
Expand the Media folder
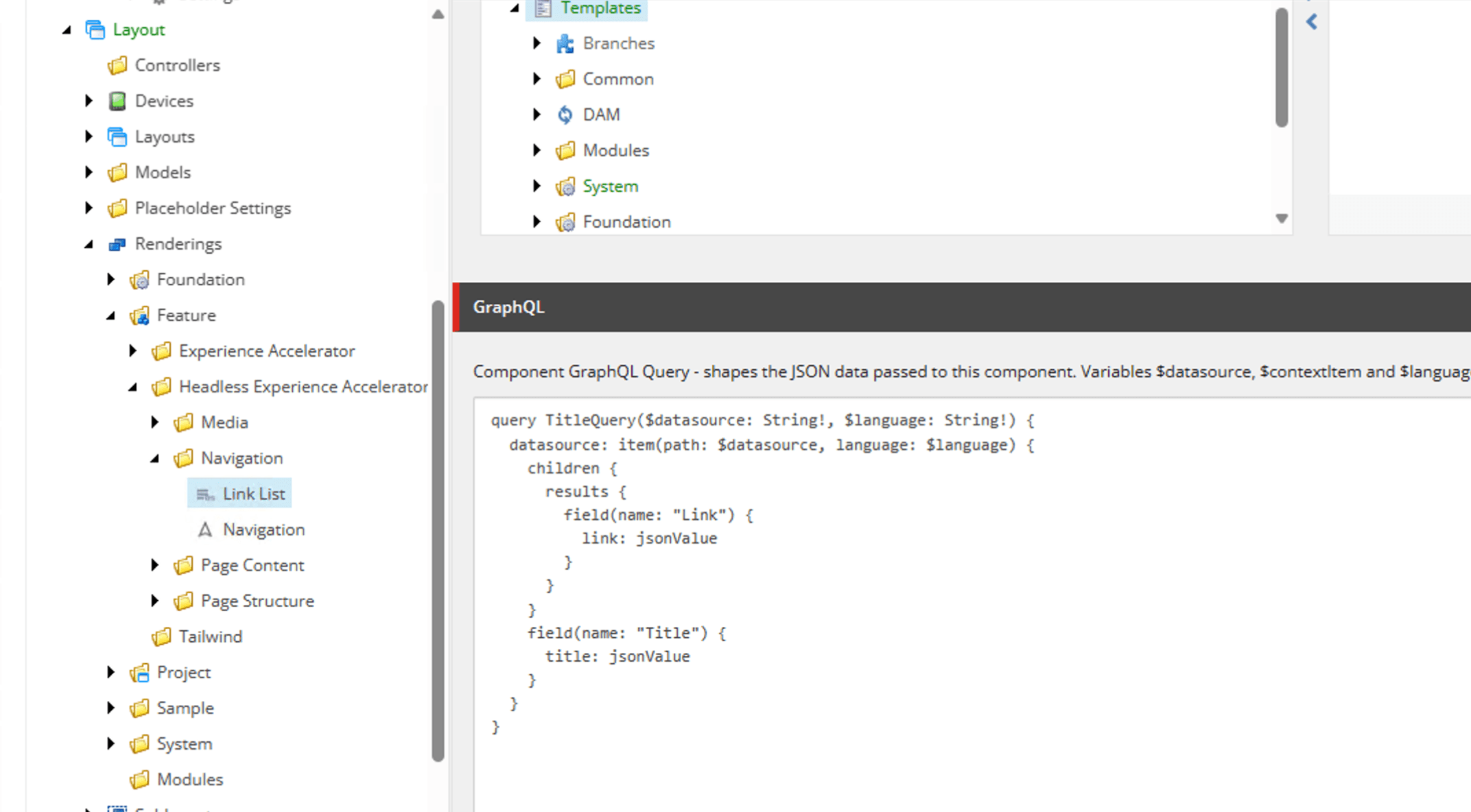pyautogui.click(x=155, y=422)
